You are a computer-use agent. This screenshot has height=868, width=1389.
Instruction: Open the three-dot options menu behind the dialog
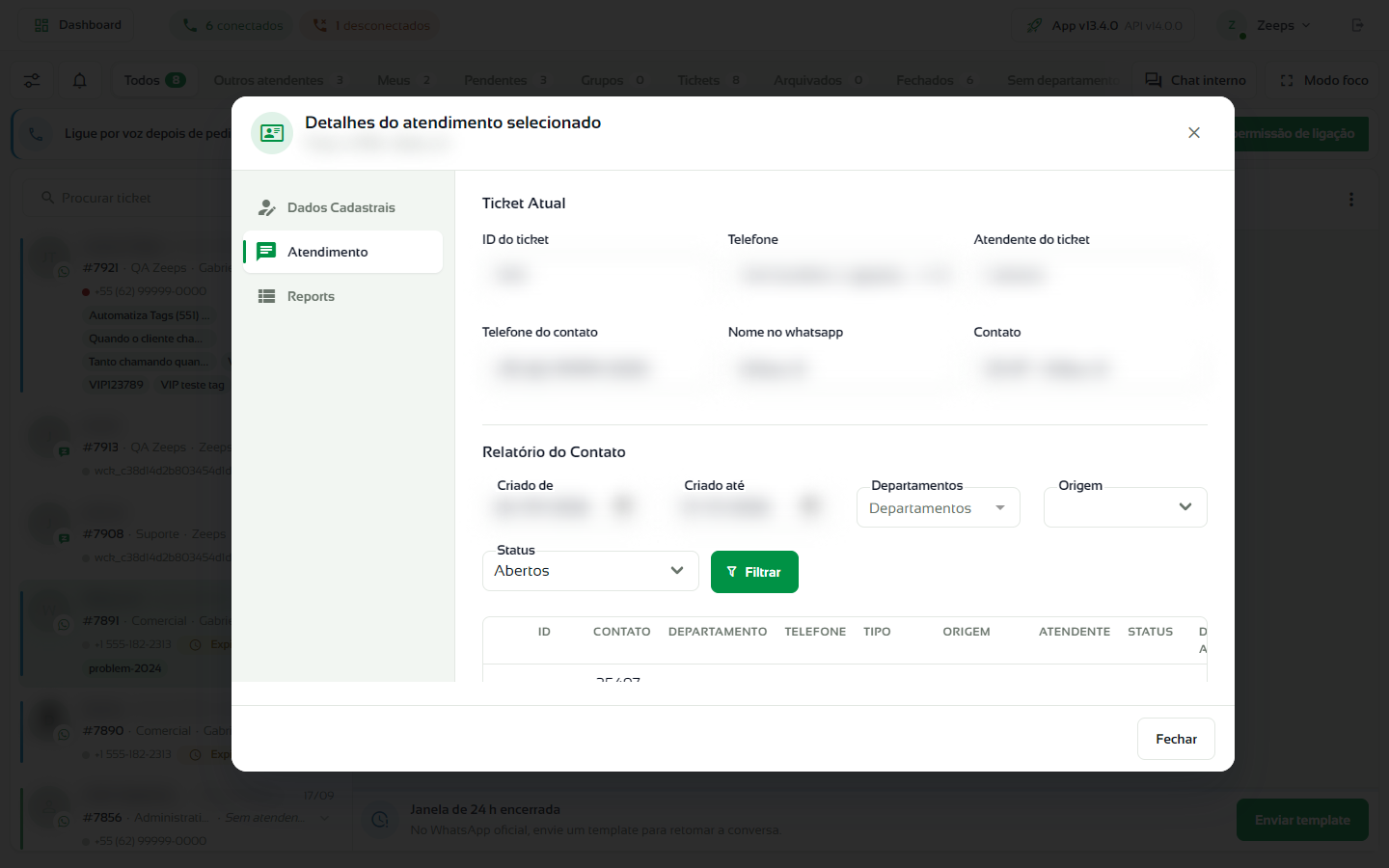pyautogui.click(x=1351, y=199)
